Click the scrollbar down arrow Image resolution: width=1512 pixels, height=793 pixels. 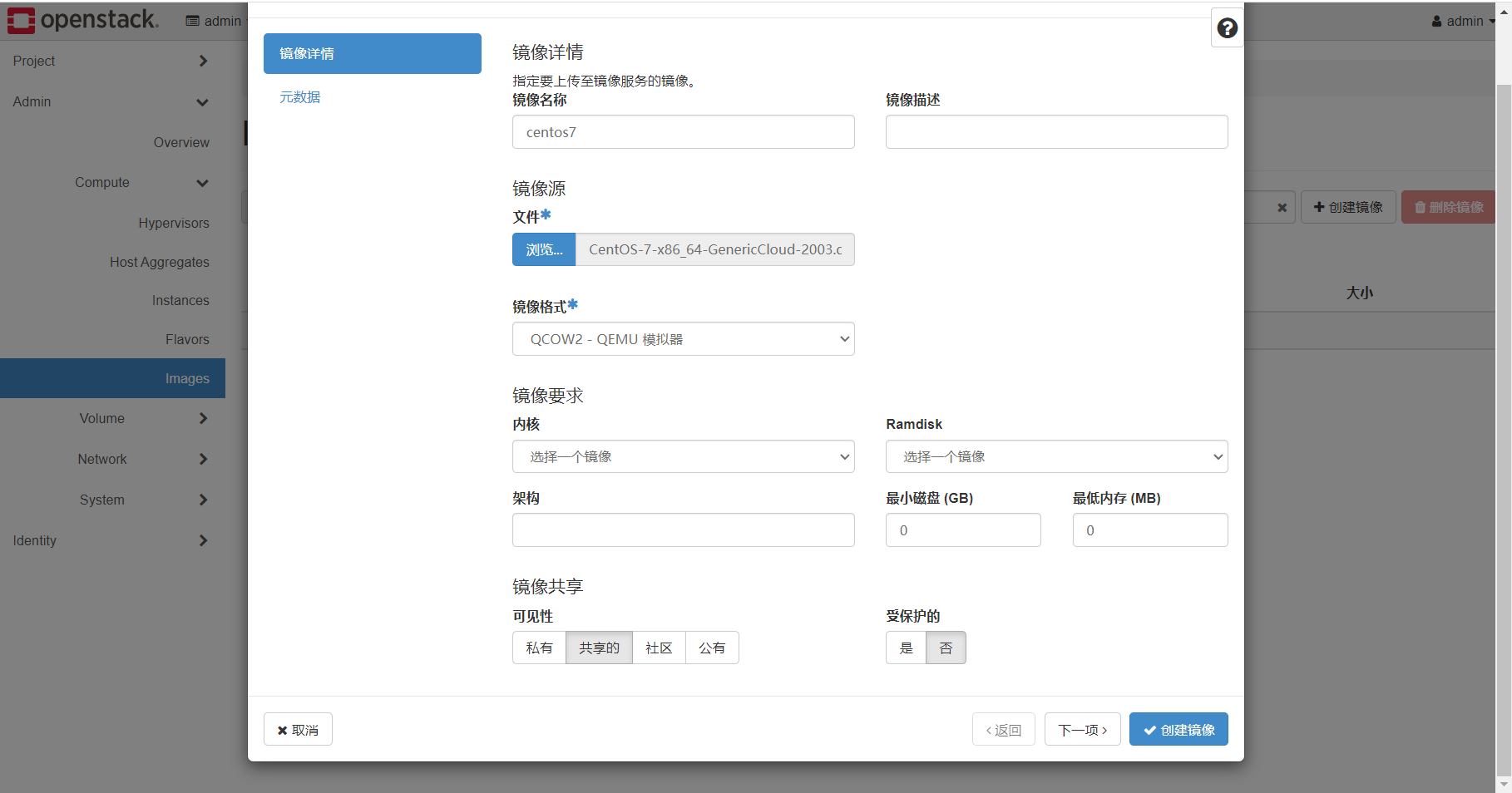[x=1504, y=784]
